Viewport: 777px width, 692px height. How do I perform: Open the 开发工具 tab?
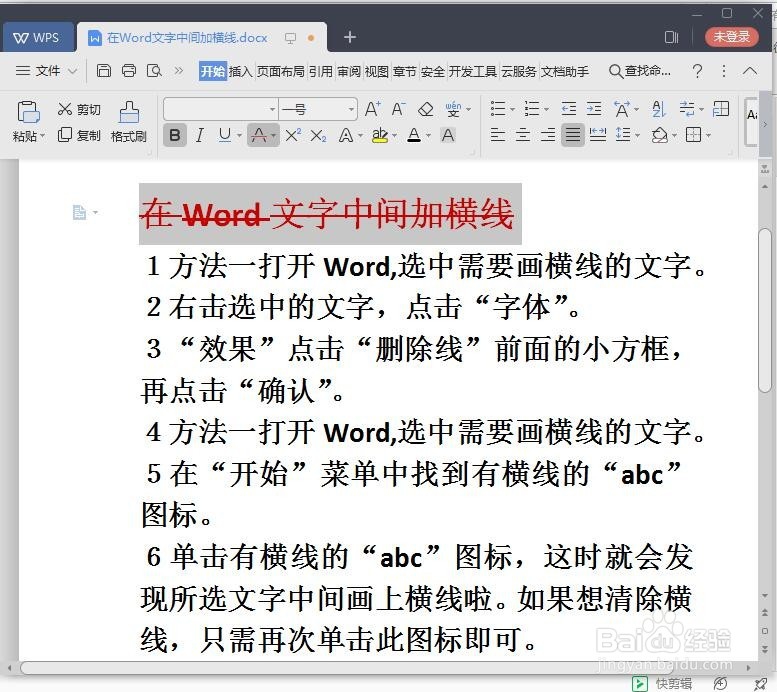pyautogui.click(x=473, y=71)
